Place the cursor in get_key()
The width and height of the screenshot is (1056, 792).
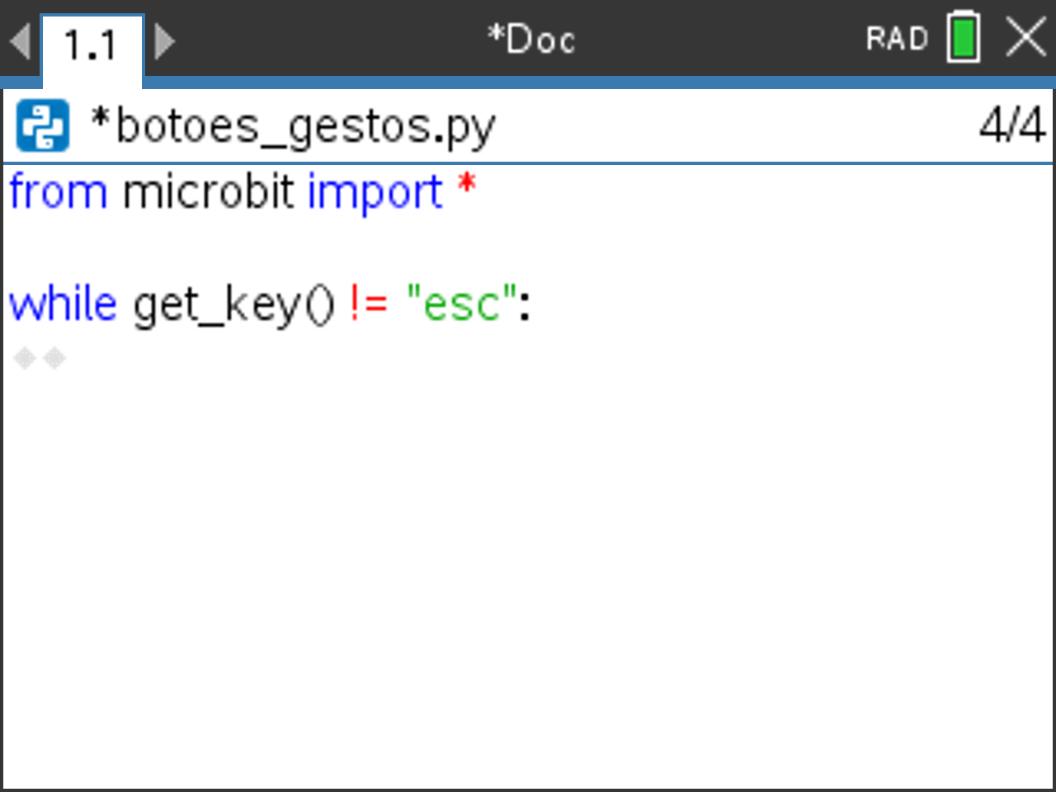[234, 304]
